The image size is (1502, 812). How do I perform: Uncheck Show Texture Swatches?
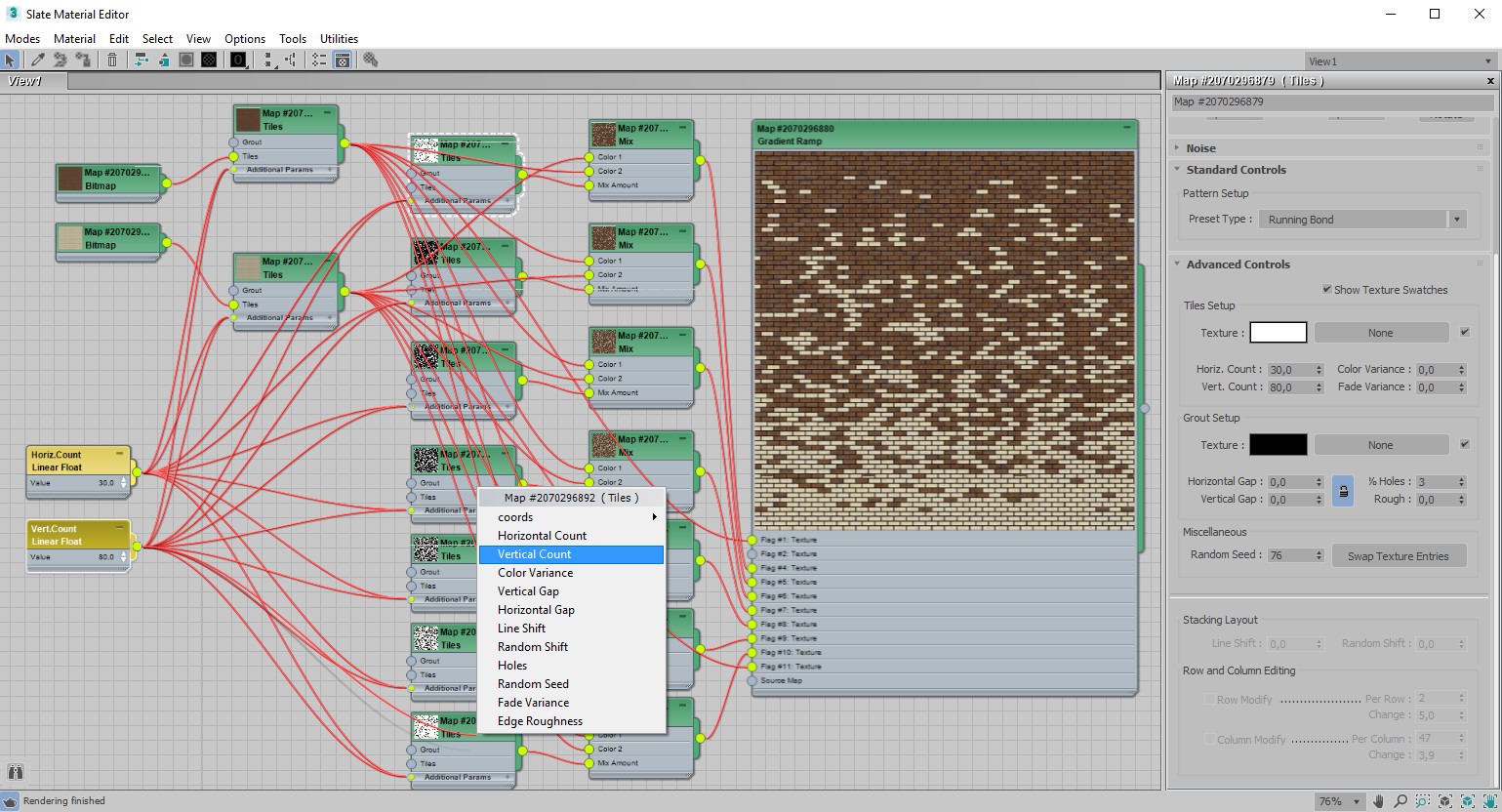pos(1327,289)
